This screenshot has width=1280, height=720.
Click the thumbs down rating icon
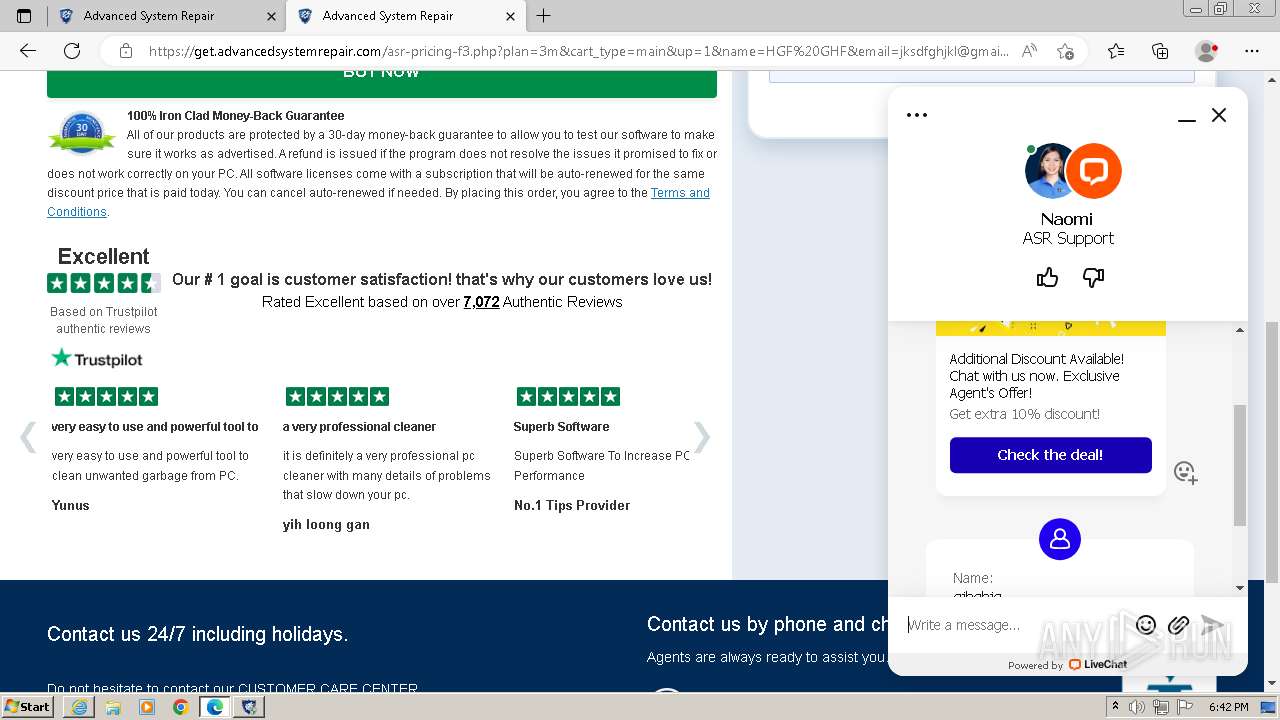(1093, 277)
